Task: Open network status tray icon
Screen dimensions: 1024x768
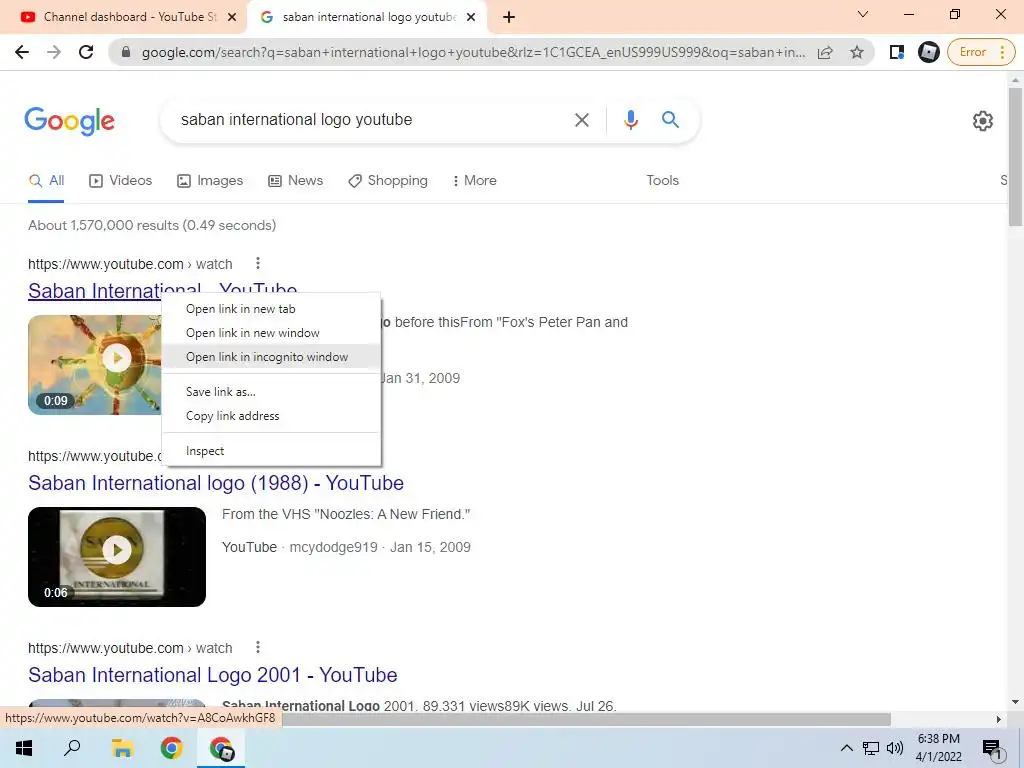Action: pyautogui.click(x=871, y=748)
